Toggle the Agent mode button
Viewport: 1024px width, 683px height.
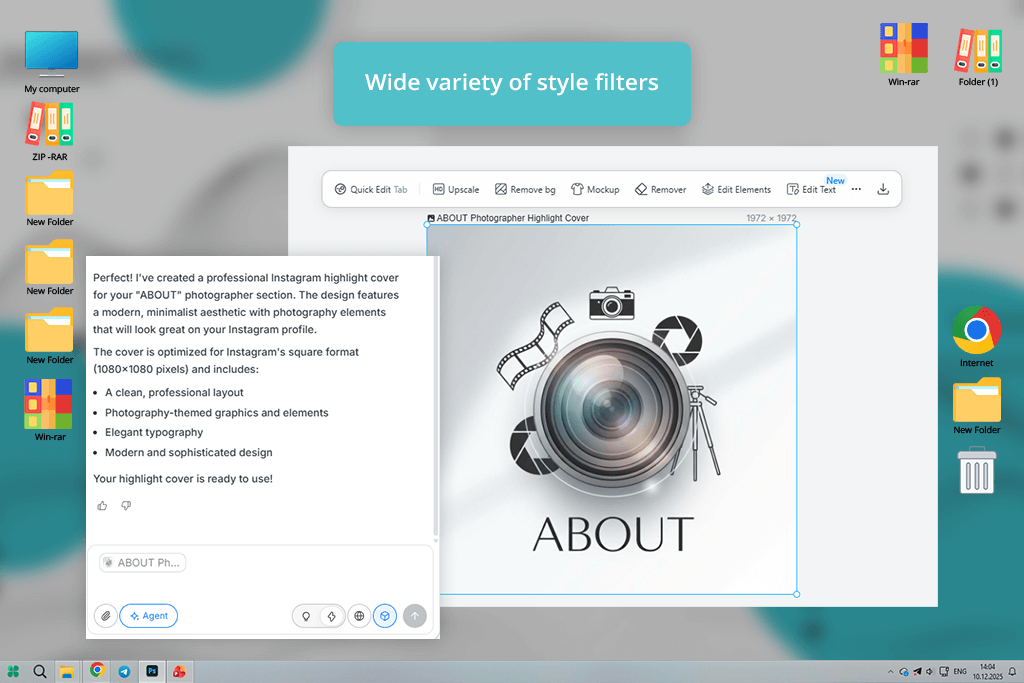[149, 616]
